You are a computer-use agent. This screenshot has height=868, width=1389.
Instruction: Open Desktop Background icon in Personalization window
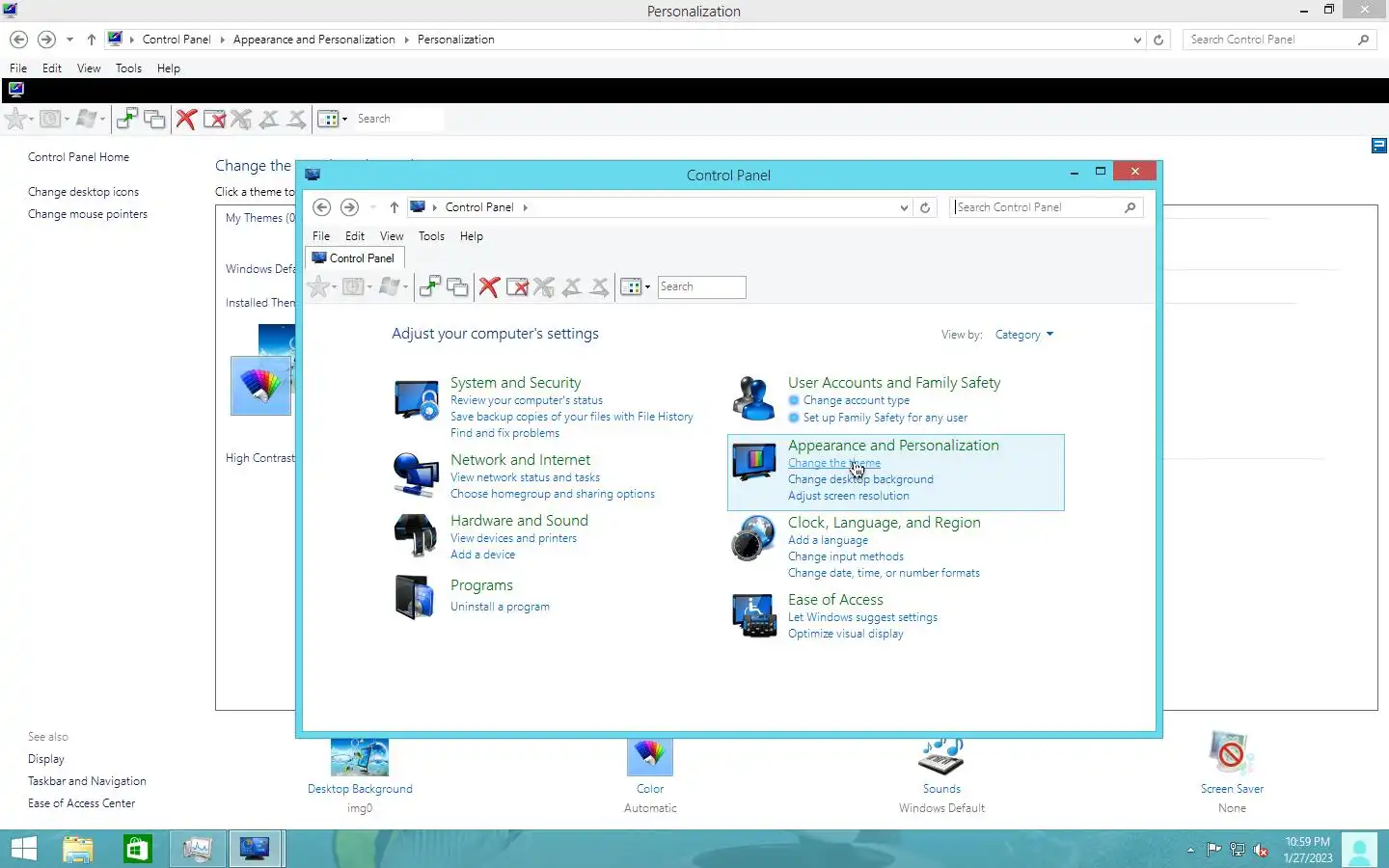360,759
